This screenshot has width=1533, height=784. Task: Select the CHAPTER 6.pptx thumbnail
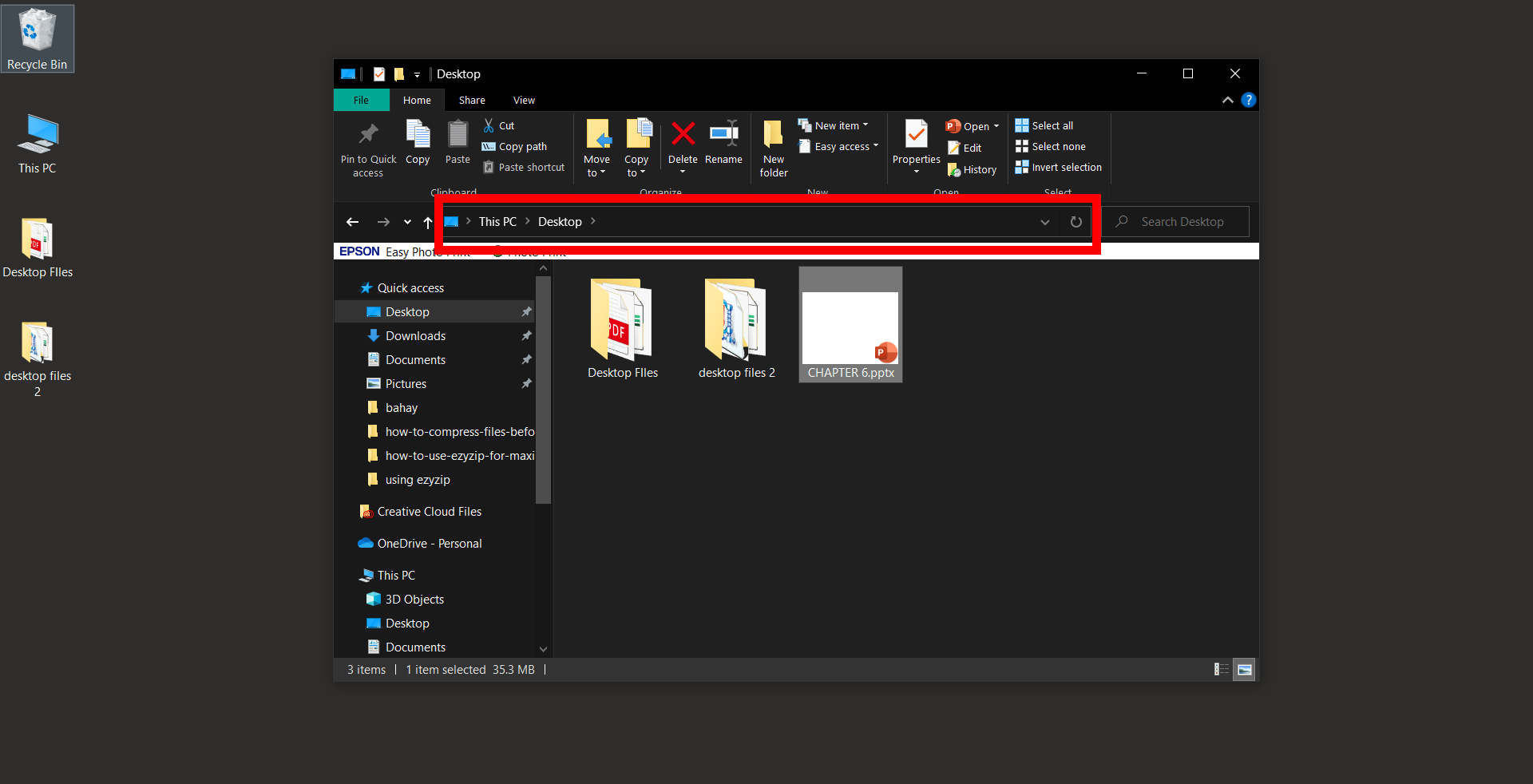click(x=850, y=323)
